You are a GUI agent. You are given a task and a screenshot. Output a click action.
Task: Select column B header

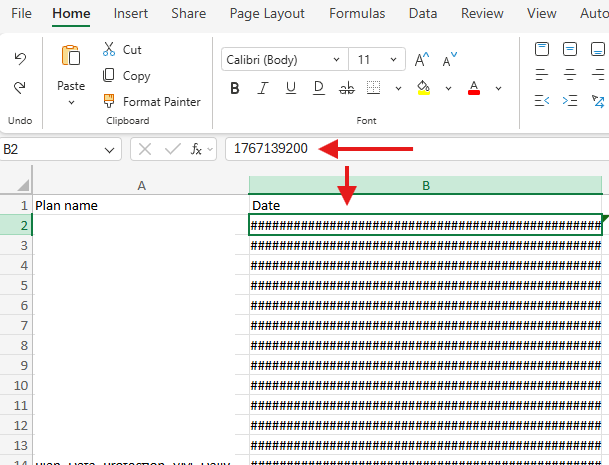tap(426, 185)
